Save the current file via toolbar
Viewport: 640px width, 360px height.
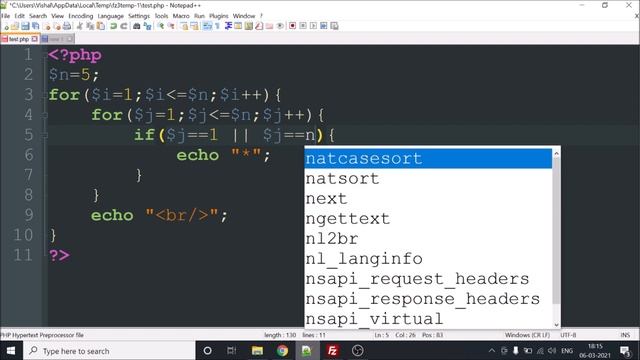click(25, 26)
